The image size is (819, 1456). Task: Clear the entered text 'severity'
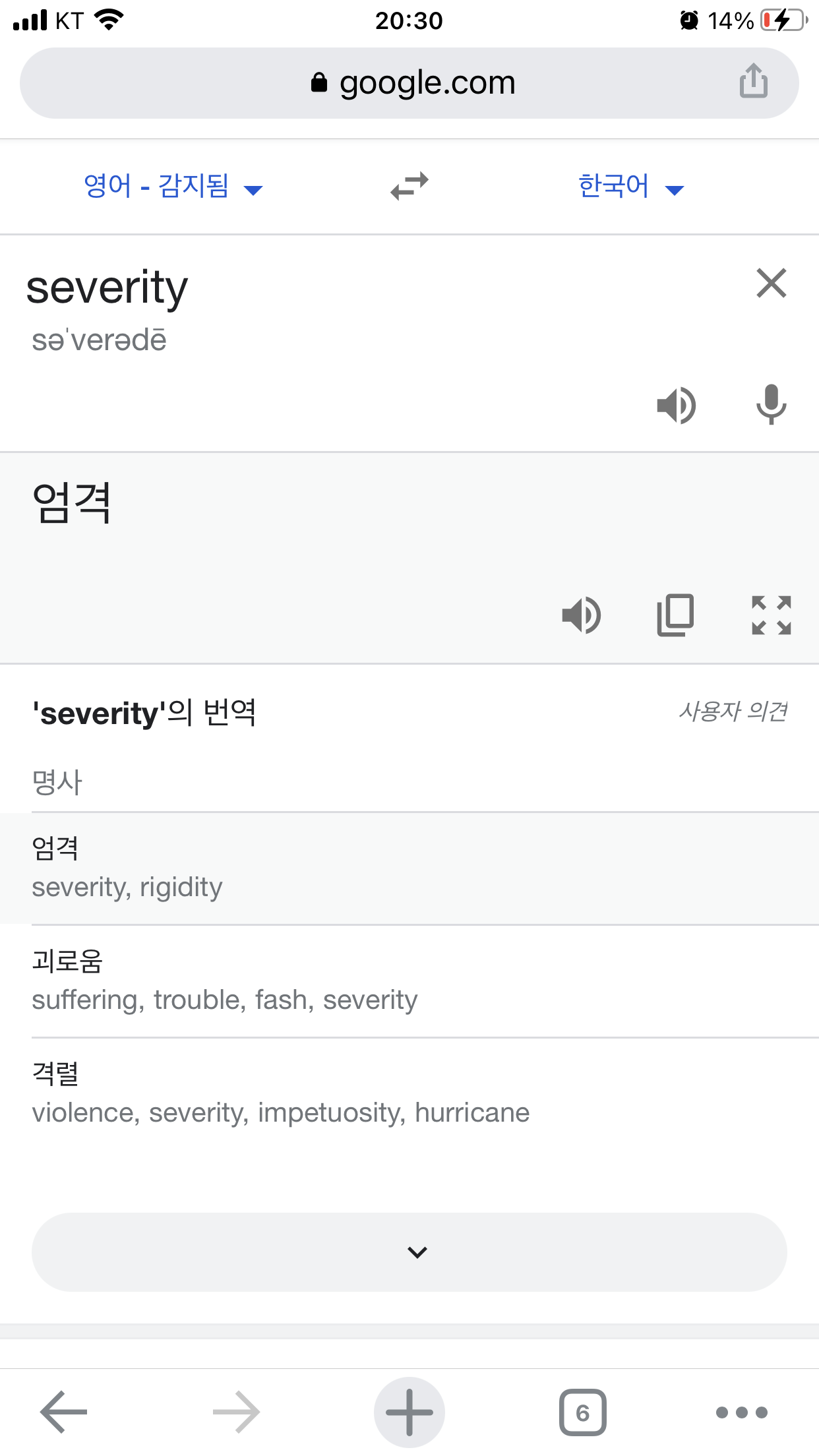(x=771, y=284)
